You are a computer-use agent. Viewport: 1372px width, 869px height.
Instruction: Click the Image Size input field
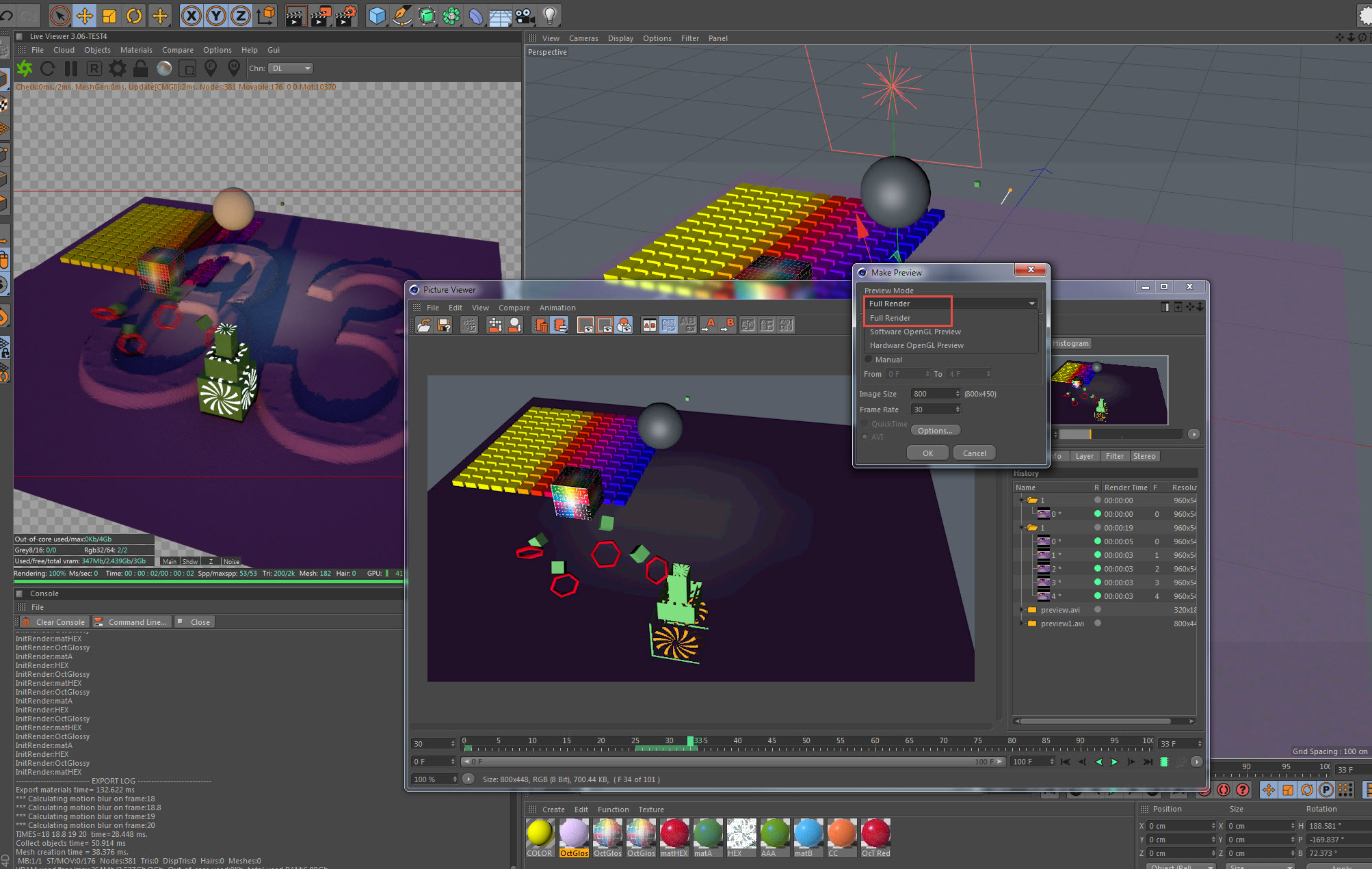[x=932, y=394]
